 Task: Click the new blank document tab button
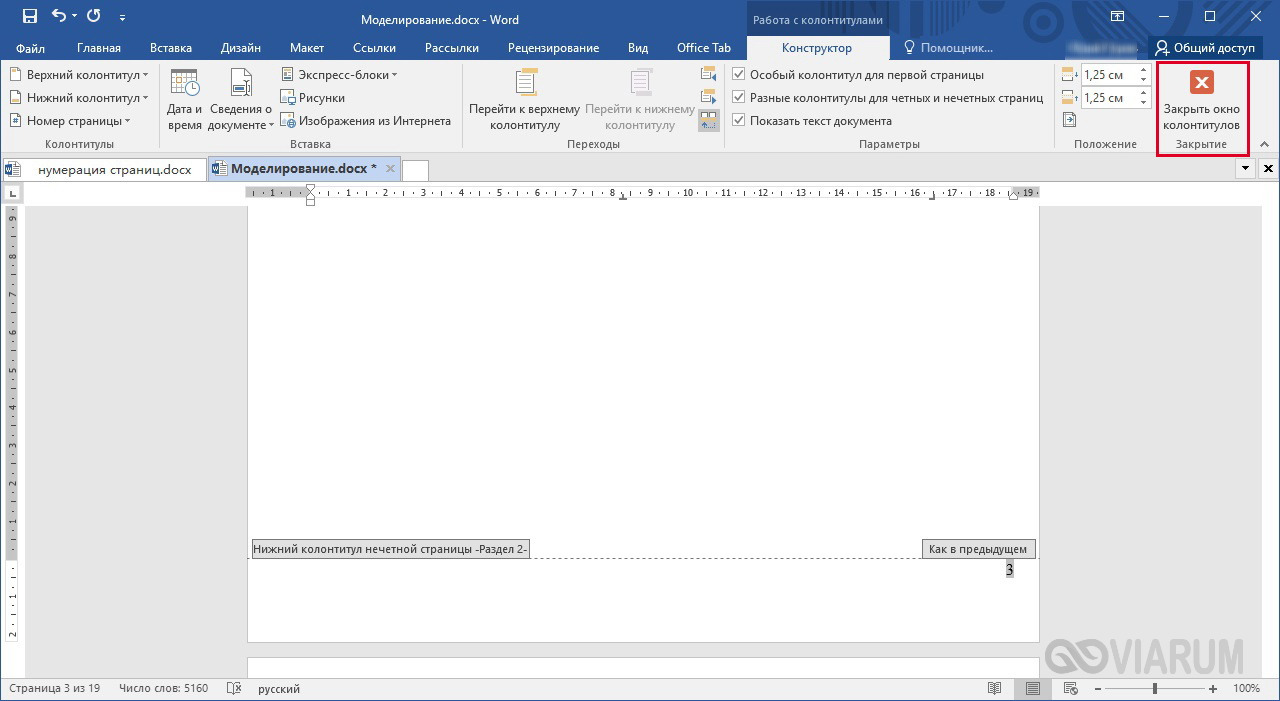pyautogui.click(x=415, y=170)
